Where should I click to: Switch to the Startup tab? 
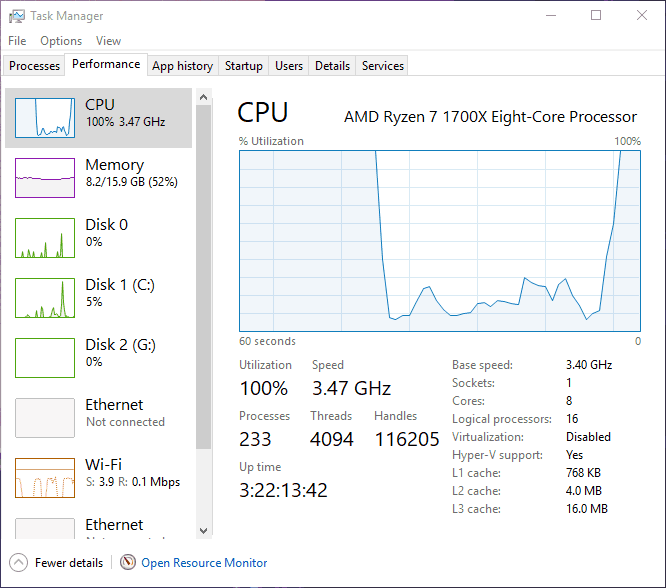tap(244, 66)
